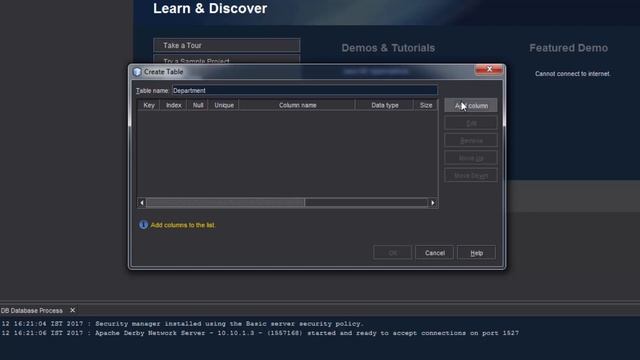Click the Featured Demo heading
640x360 pixels.
click(569, 48)
